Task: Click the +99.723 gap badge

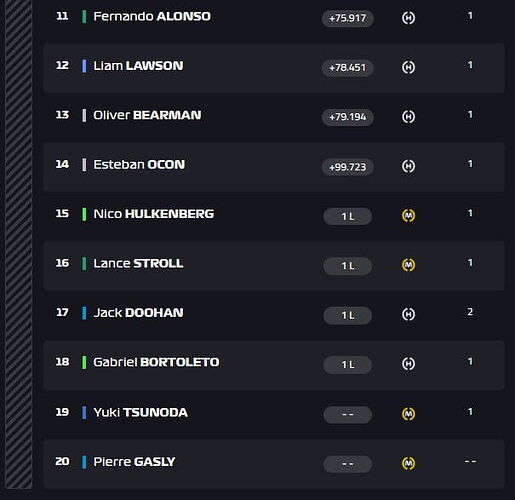Action: 347,167
